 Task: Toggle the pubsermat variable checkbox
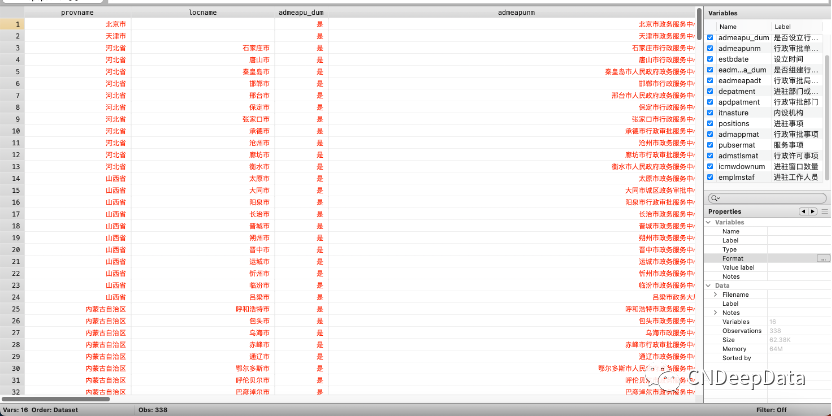click(710, 145)
